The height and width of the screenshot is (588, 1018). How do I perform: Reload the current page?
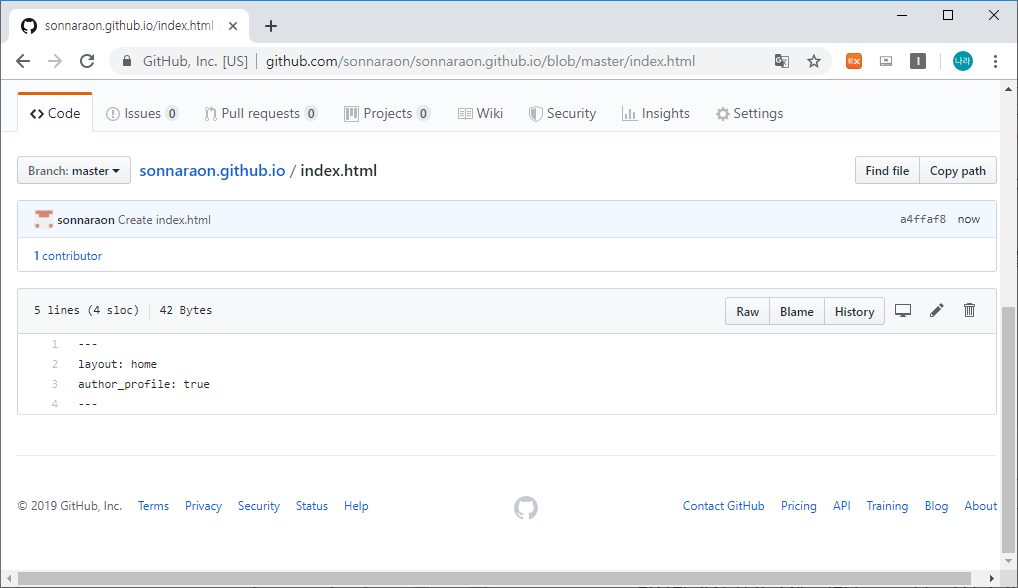(87, 61)
